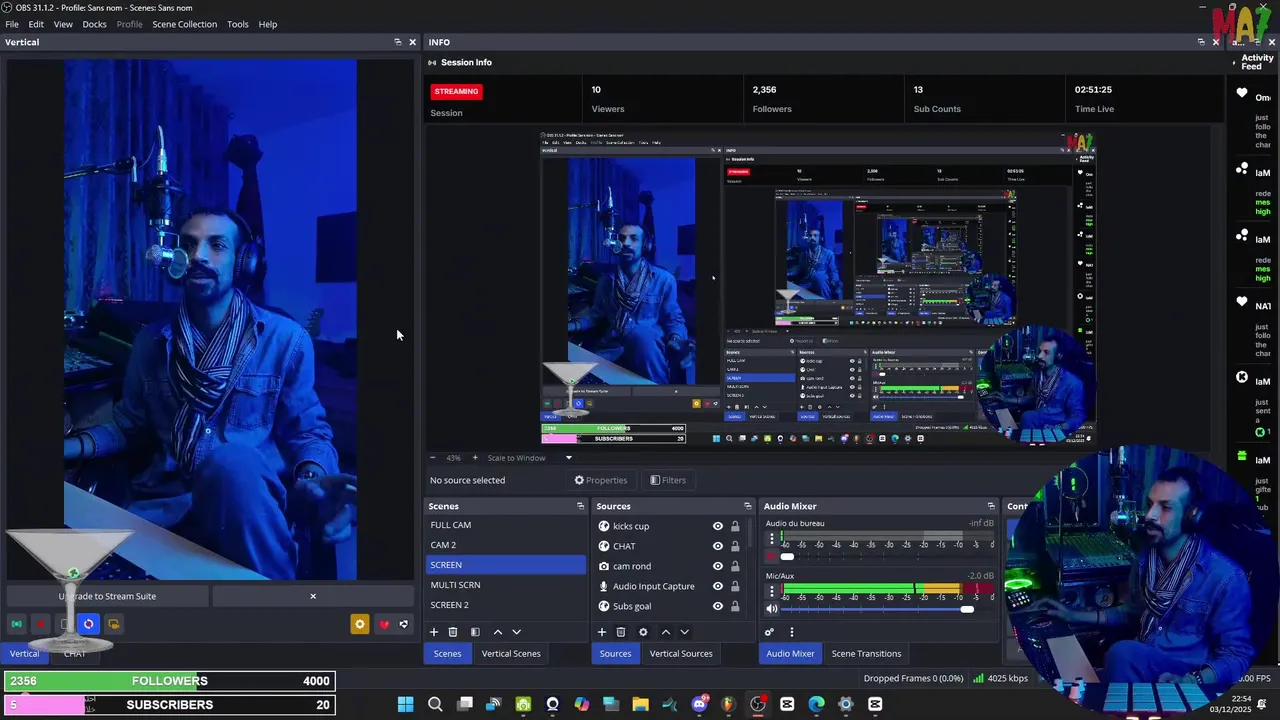The width and height of the screenshot is (1280, 720).
Task: Click the Filters button
Action: click(x=668, y=480)
